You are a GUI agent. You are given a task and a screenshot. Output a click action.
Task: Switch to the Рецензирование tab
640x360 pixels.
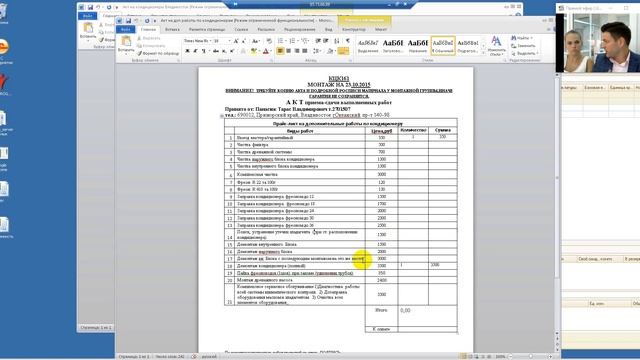coord(300,29)
